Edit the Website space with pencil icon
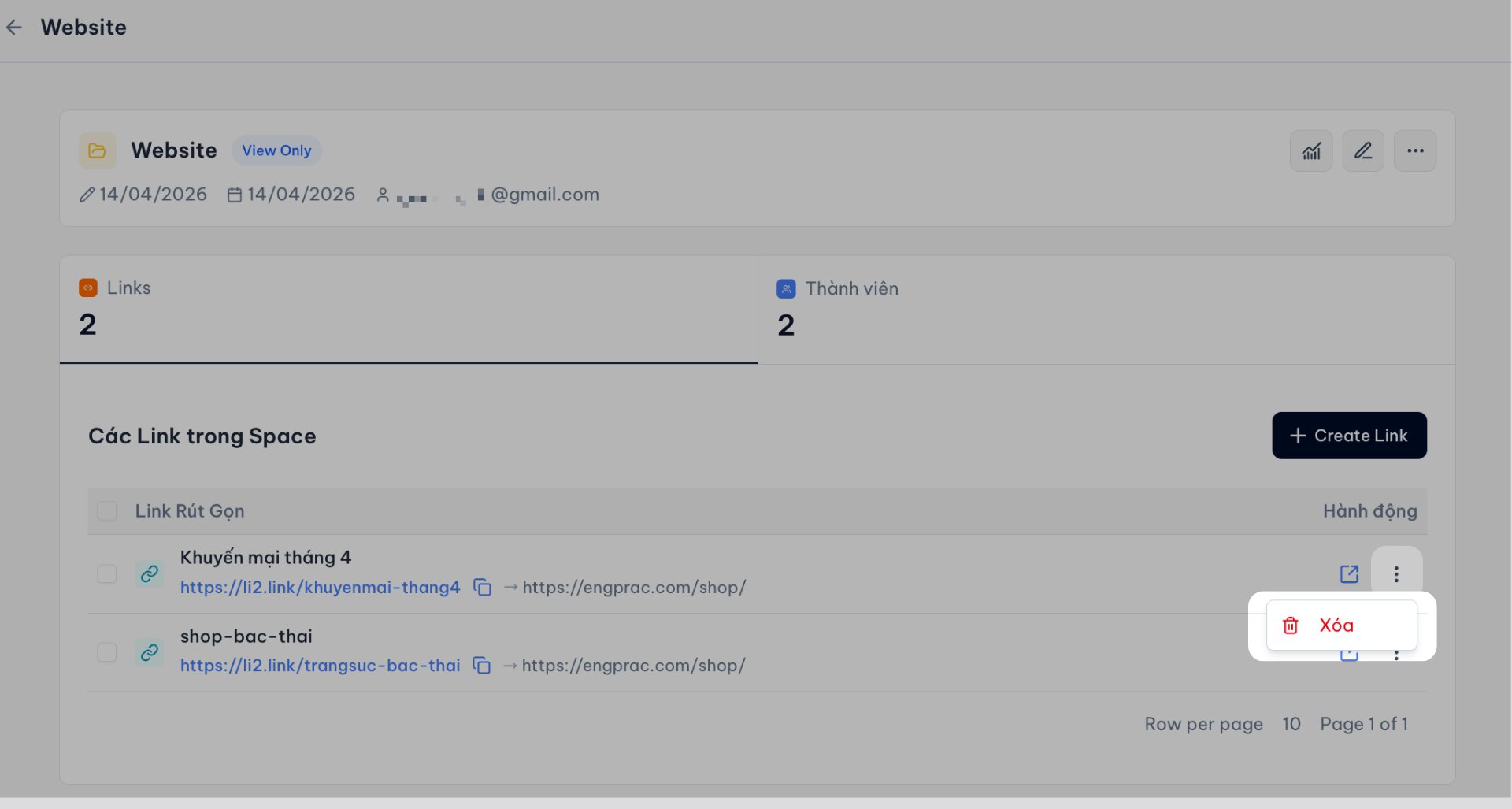The width and height of the screenshot is (1512, 809). coord(1363,151)
